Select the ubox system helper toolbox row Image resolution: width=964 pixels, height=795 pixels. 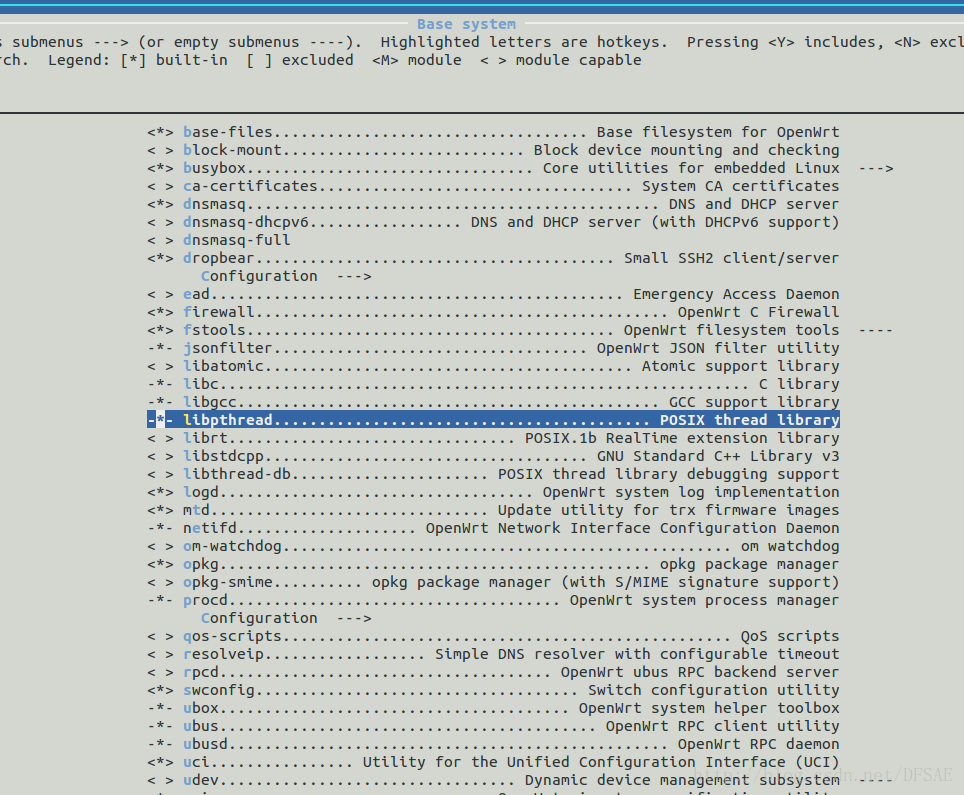click(493, 708)
